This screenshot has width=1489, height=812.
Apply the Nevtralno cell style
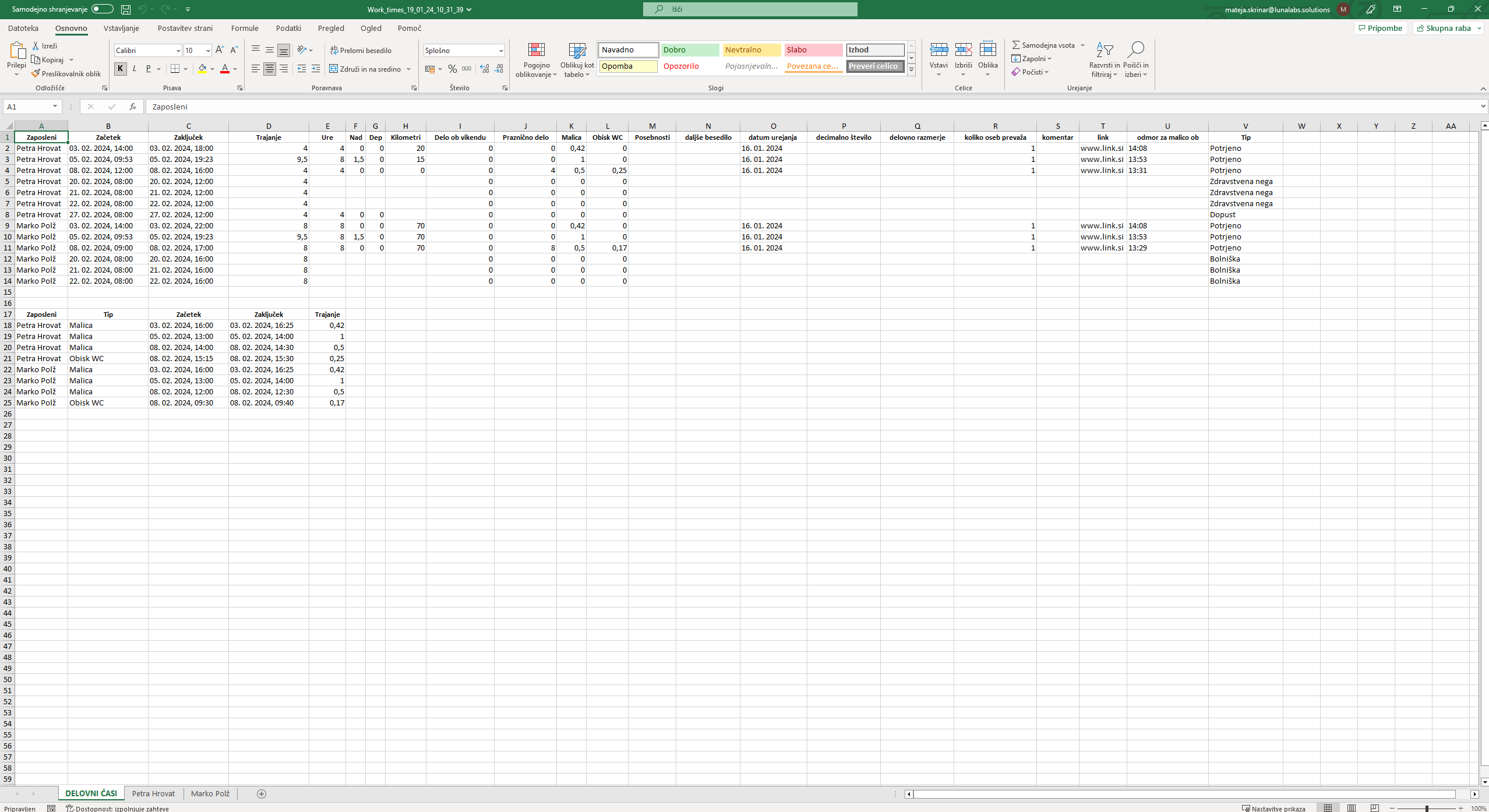coord(751,50)
